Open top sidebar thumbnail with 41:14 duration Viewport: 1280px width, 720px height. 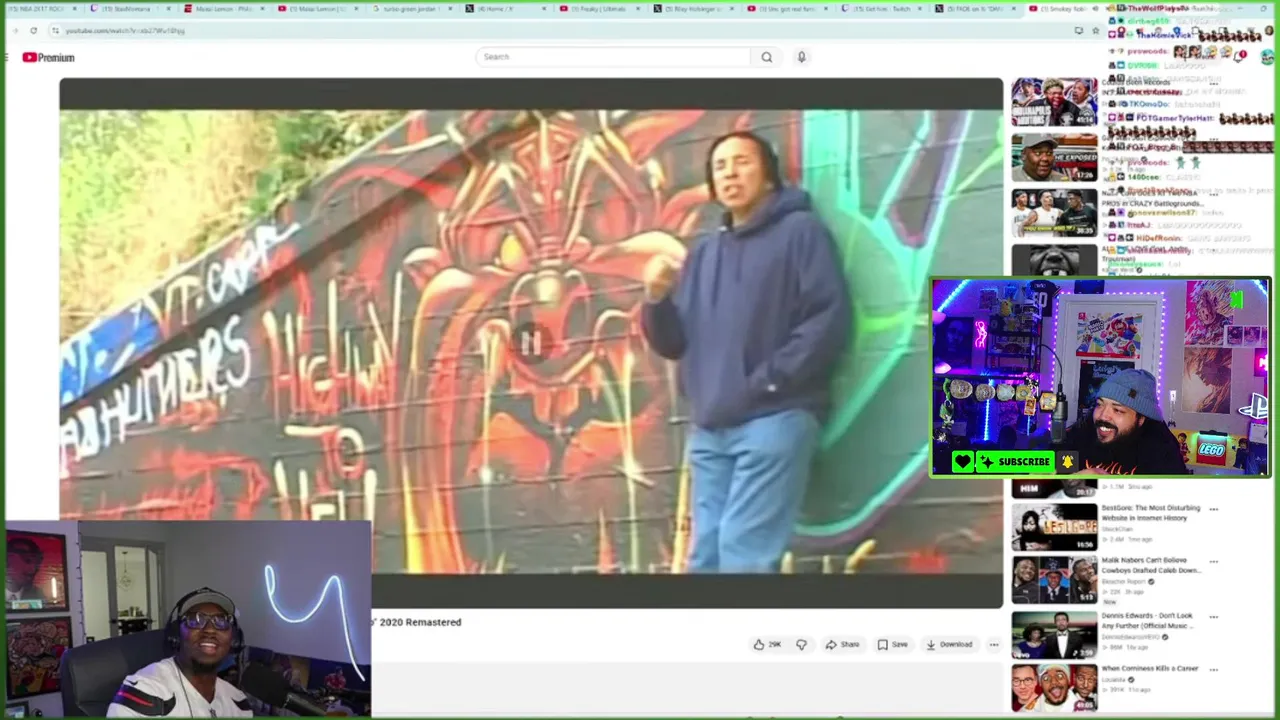[x=1054, y=102]
